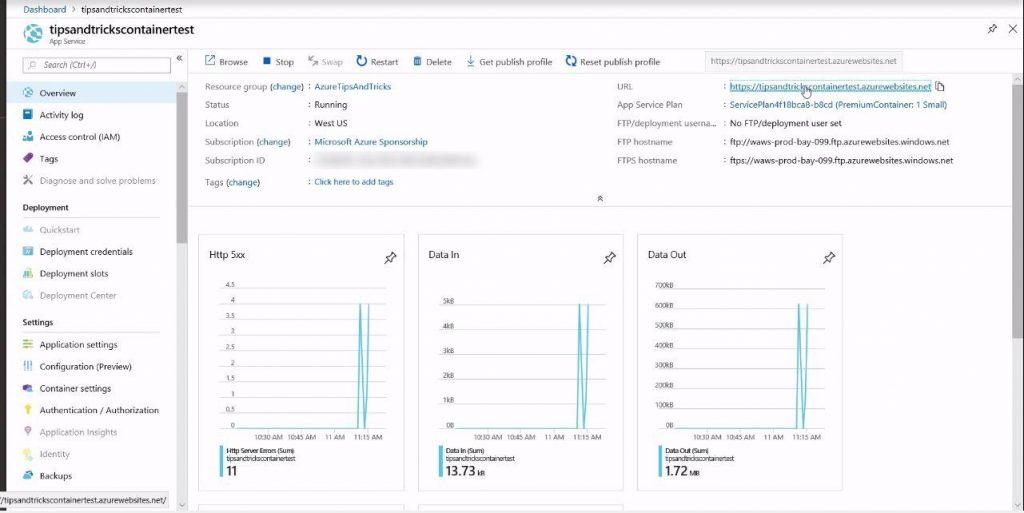
Task: Close the App Service blade
Action: pyautogui.click(x=1013, y=29)
